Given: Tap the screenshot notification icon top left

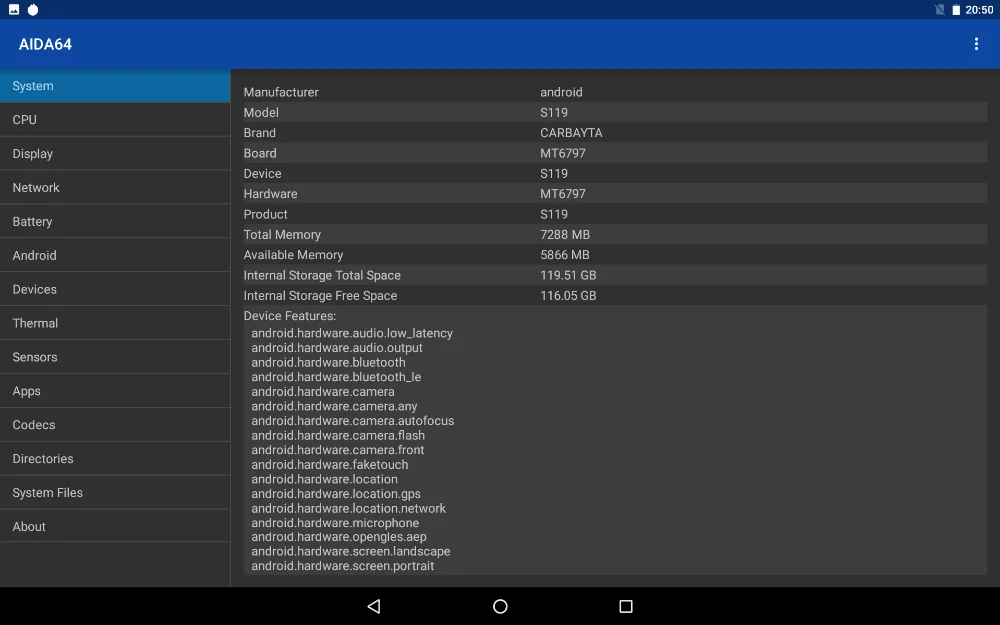Looking at the screenshot, I should coord(12,9).
